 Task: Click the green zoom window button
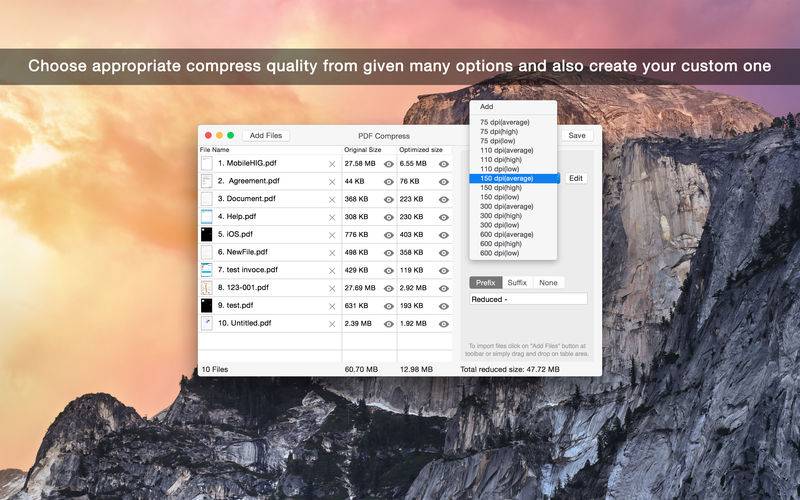pos(231,135)
